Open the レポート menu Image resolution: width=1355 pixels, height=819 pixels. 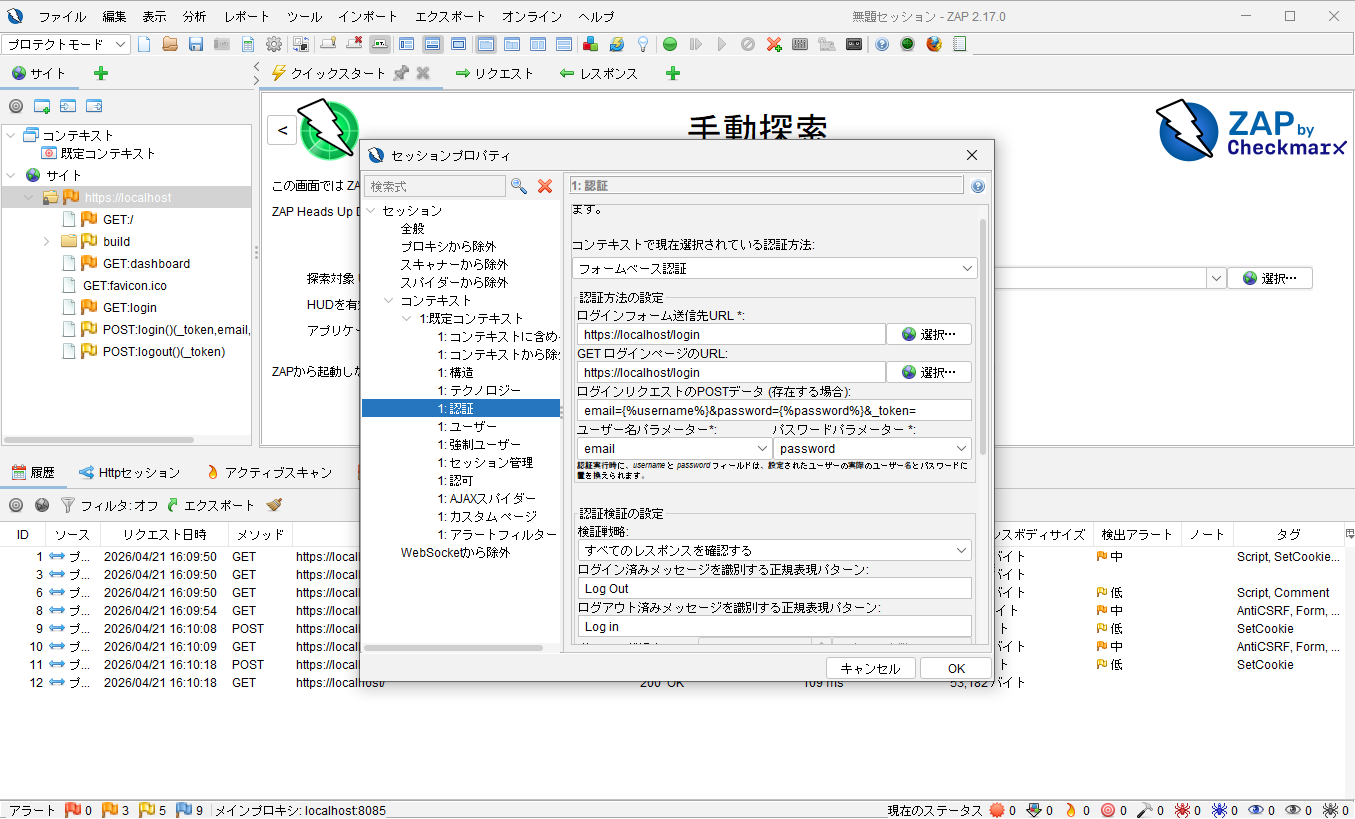(x=247, y=17)
